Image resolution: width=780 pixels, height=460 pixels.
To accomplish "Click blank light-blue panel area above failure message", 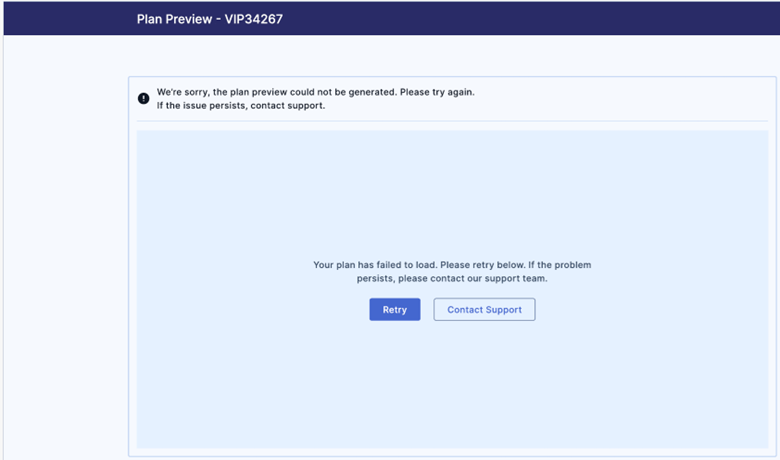I will [452, 190].
